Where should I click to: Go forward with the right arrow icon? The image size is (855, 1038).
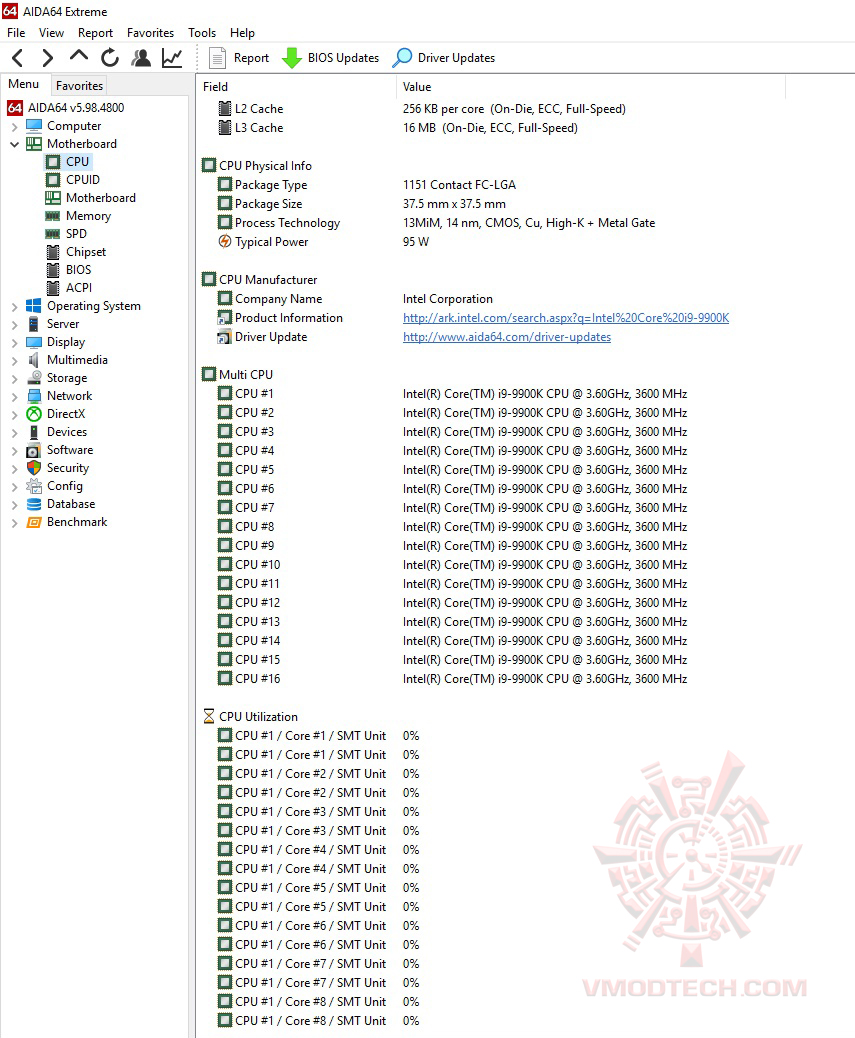[47, 58]
